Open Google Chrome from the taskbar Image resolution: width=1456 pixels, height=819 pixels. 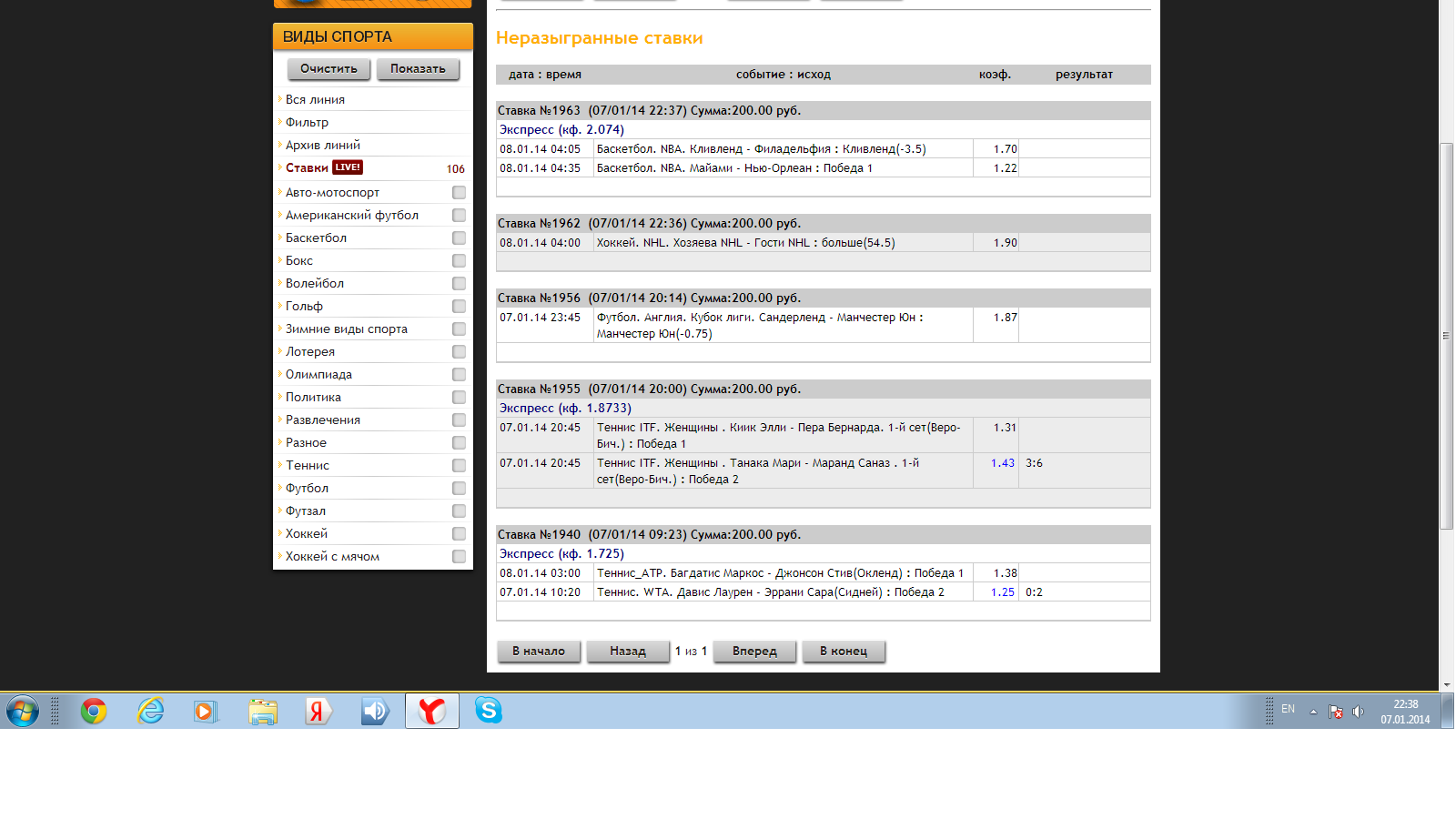point(94,711)
